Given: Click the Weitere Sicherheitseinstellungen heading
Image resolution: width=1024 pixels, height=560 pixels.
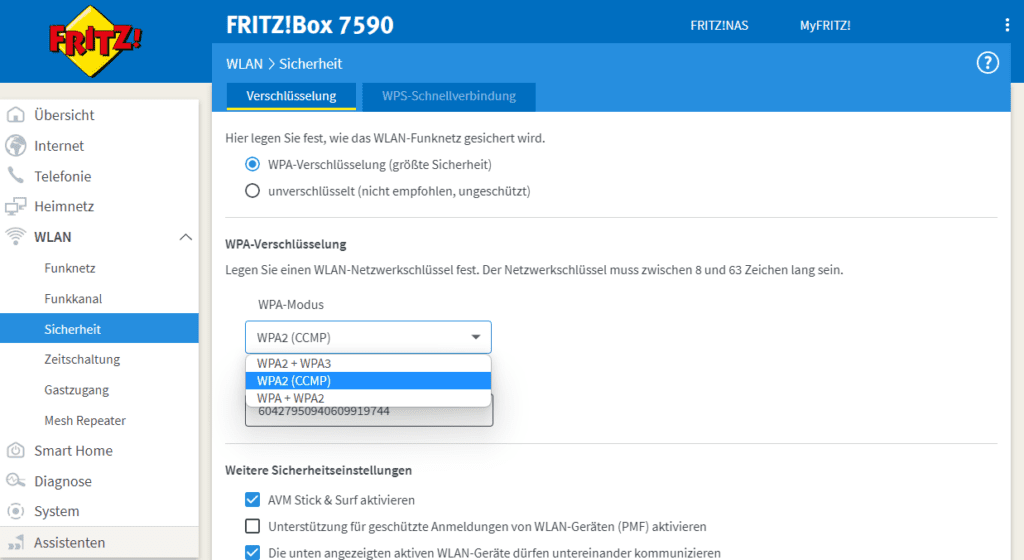Looking at the screenshot, I should coord(319,470).
